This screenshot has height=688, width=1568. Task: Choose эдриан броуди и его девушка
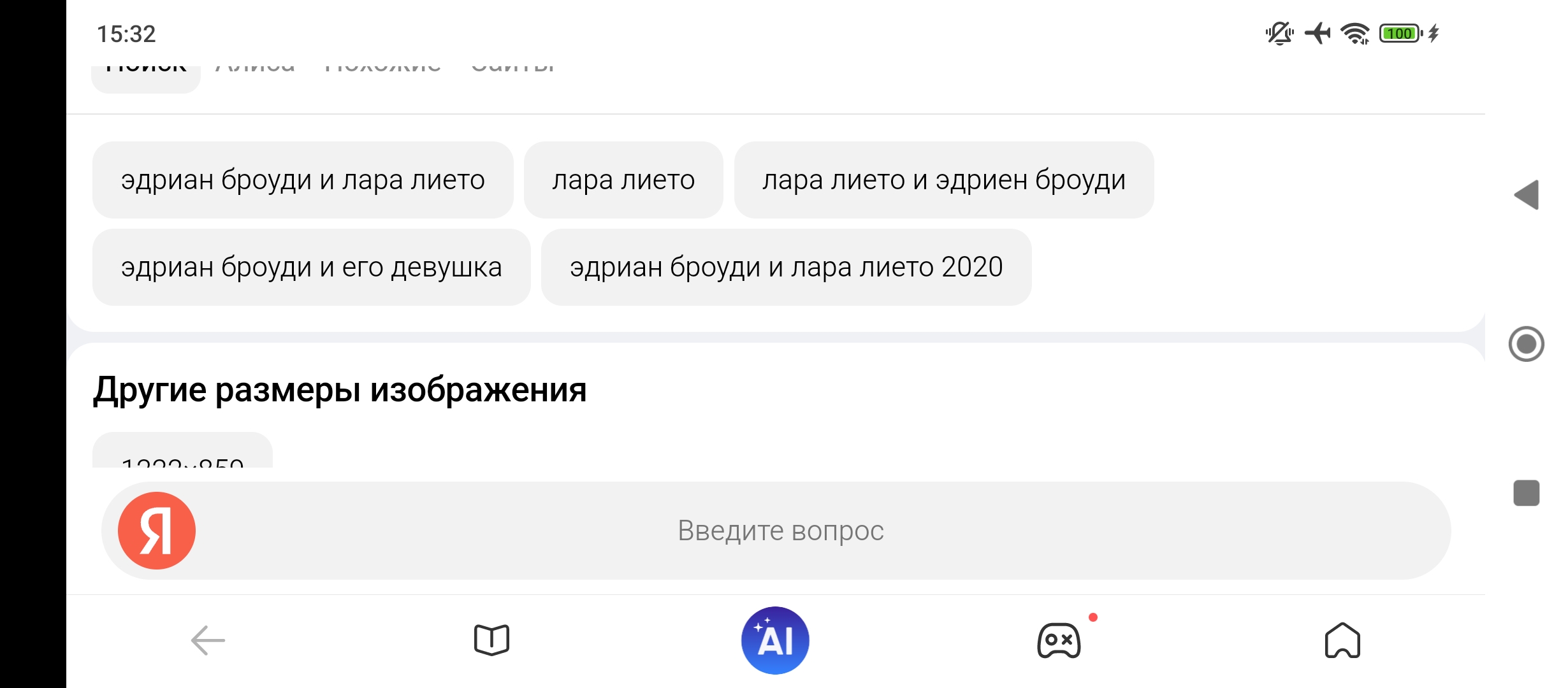coord(311,267)
